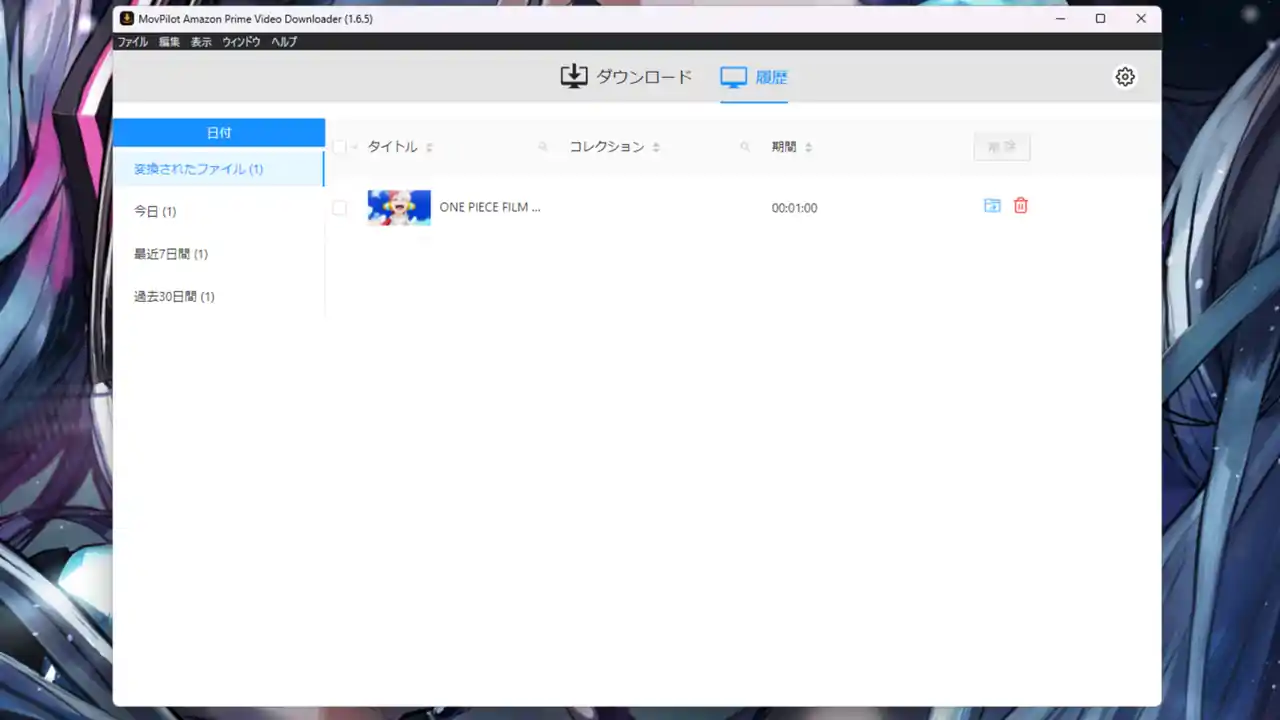1280x720 pixels.
Task: Switch to ダウンロード tab
Action: (626, 77)
